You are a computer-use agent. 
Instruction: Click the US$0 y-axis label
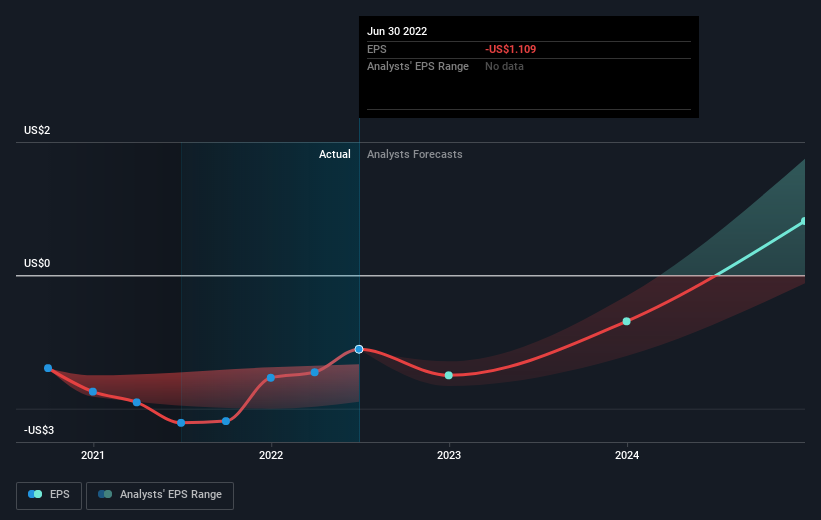[x=37, y=263]
